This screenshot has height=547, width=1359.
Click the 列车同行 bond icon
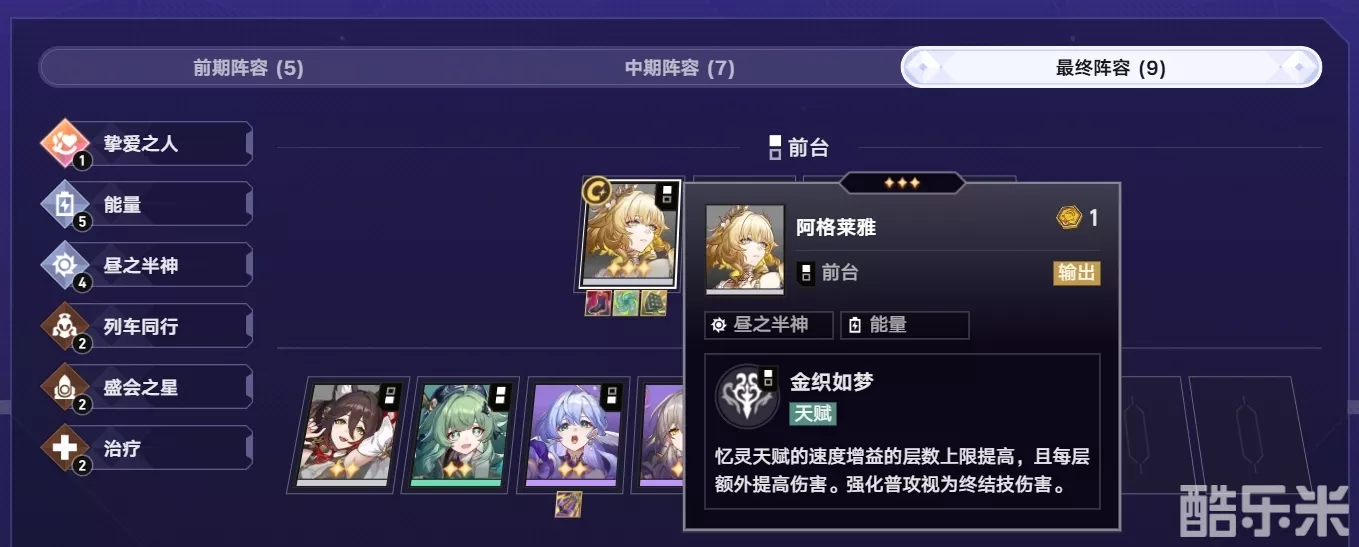[65, 327]
